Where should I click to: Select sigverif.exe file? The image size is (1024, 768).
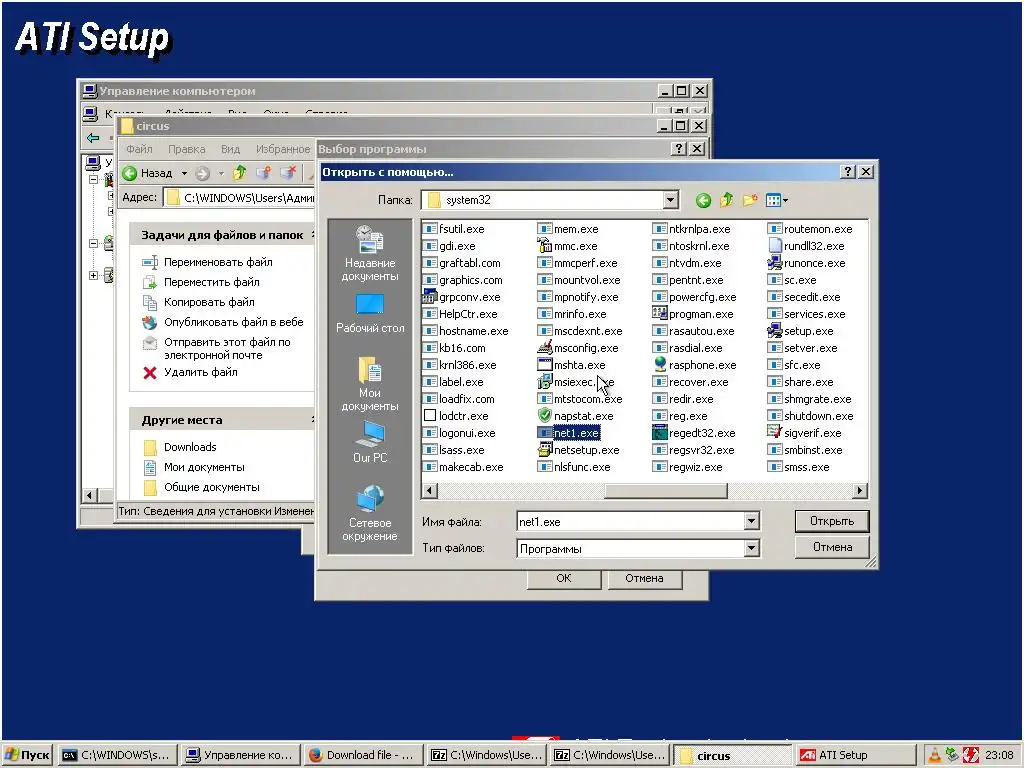[805, 433]
